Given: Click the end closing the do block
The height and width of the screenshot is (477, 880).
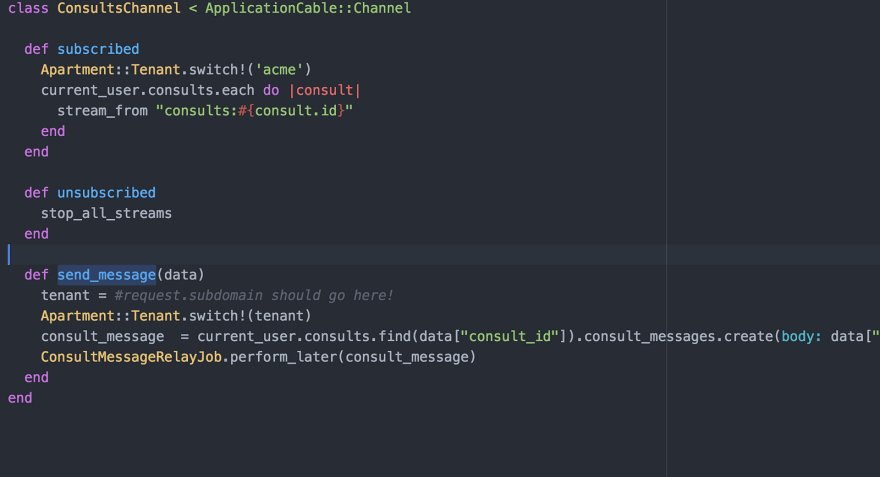Looking at the screenshot, I should [53, 131].
